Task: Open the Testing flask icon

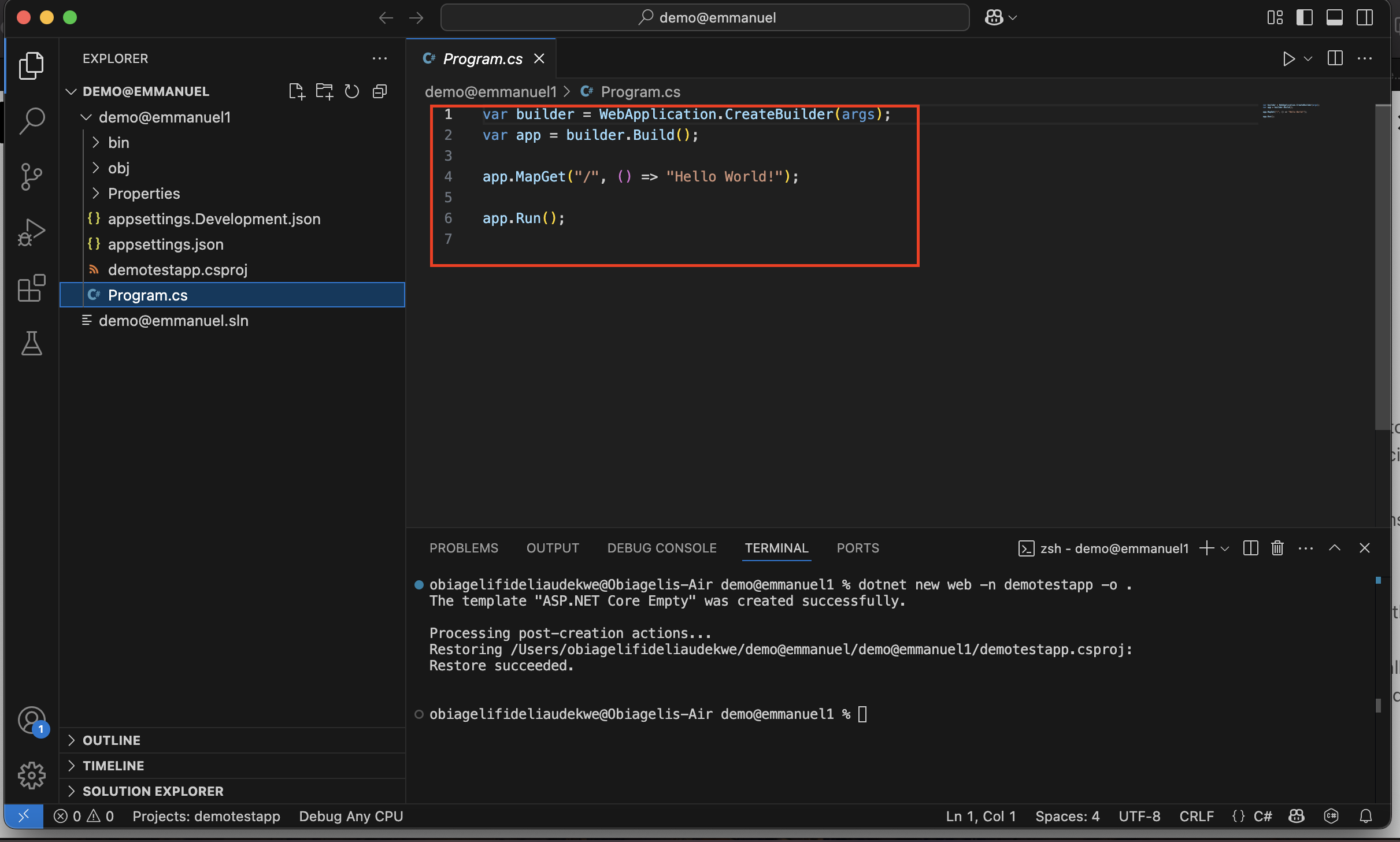Action: point(31,343)
